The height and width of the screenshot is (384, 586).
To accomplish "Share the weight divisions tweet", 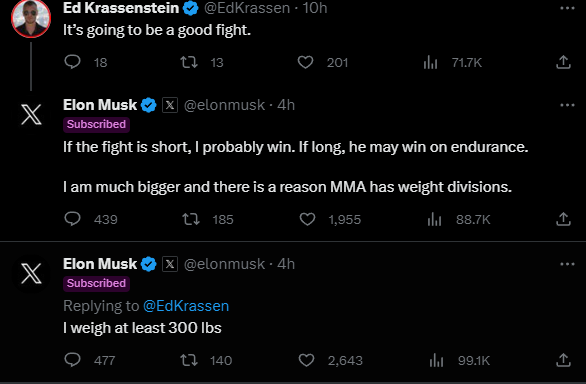I will pyautogui.click(x=563, y=219).
